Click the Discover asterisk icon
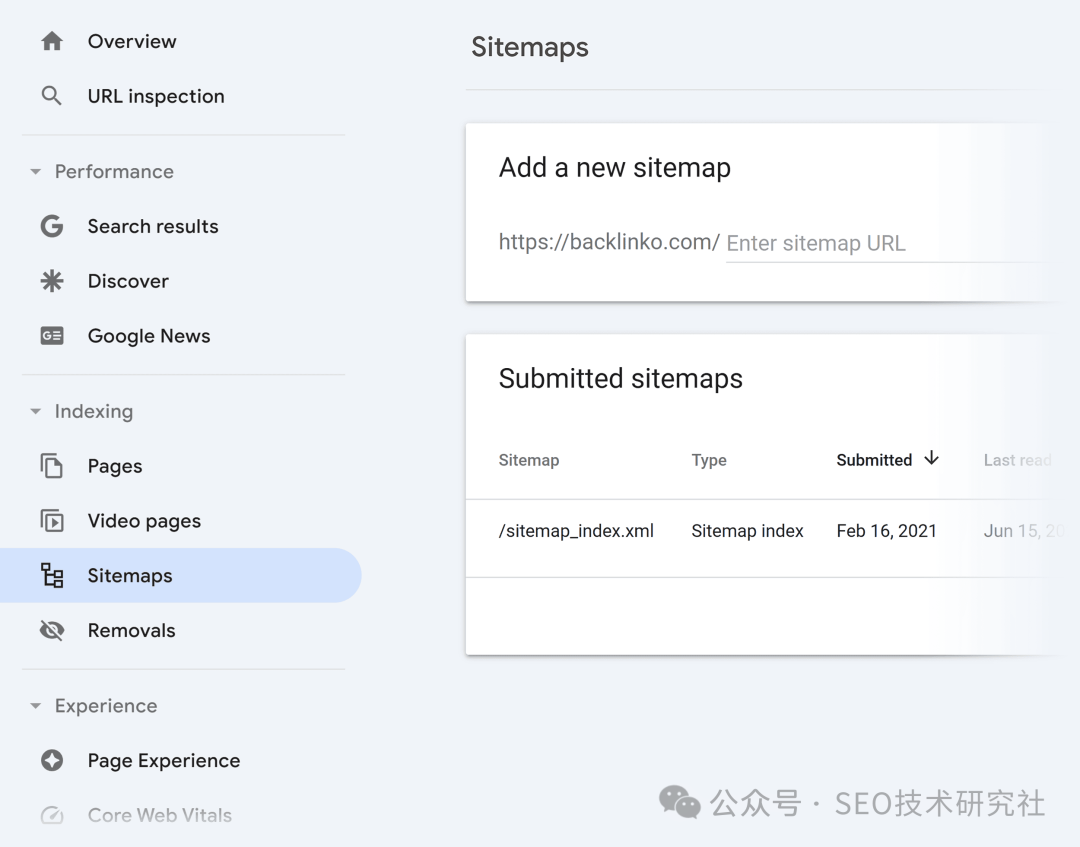This screenshot has width=1080, height=847. 52,281
